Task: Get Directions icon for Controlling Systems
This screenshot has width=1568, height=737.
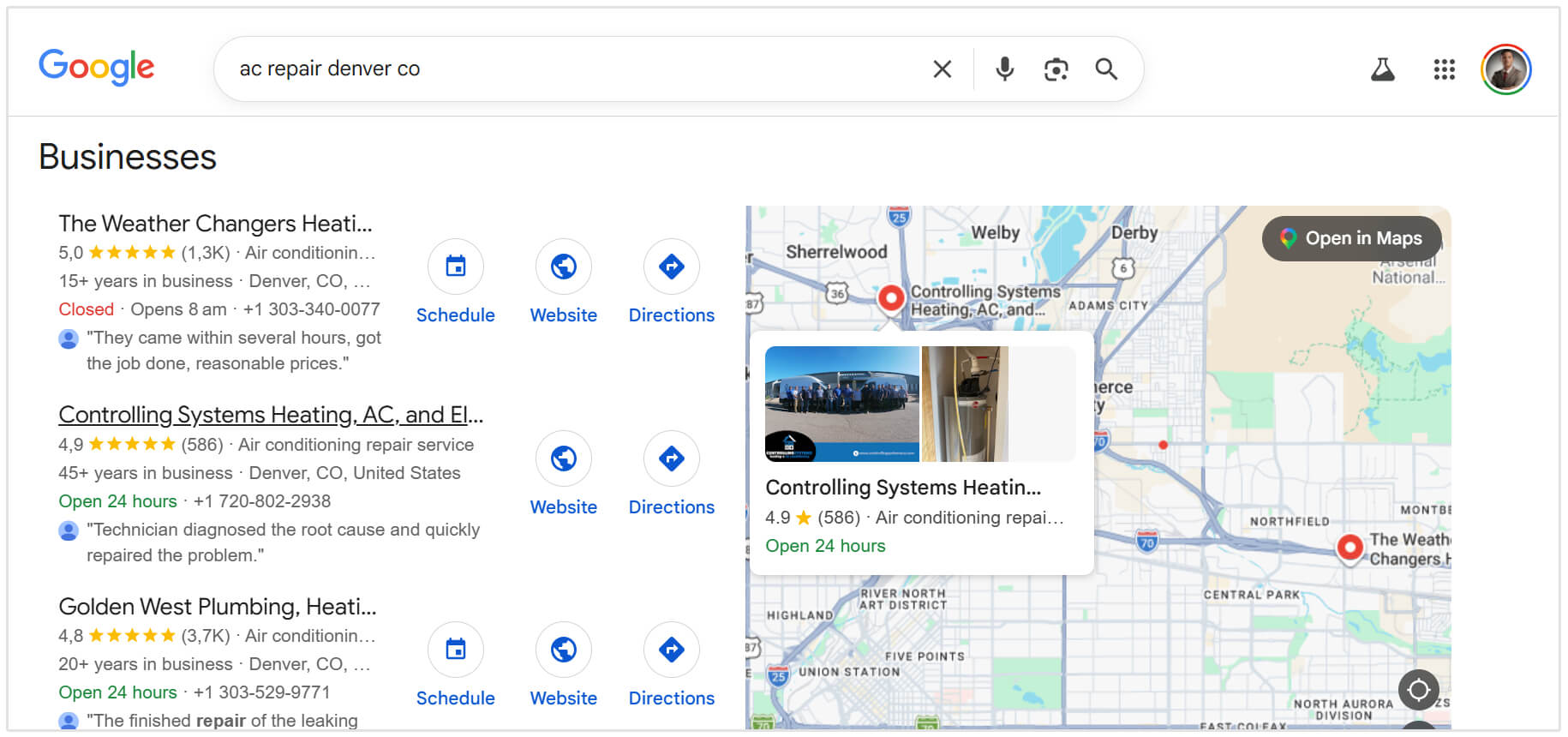Action: (672, 458)
